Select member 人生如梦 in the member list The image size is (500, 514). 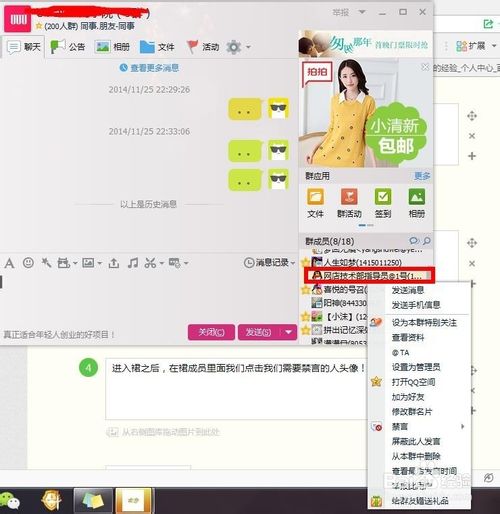coord(361,263)
